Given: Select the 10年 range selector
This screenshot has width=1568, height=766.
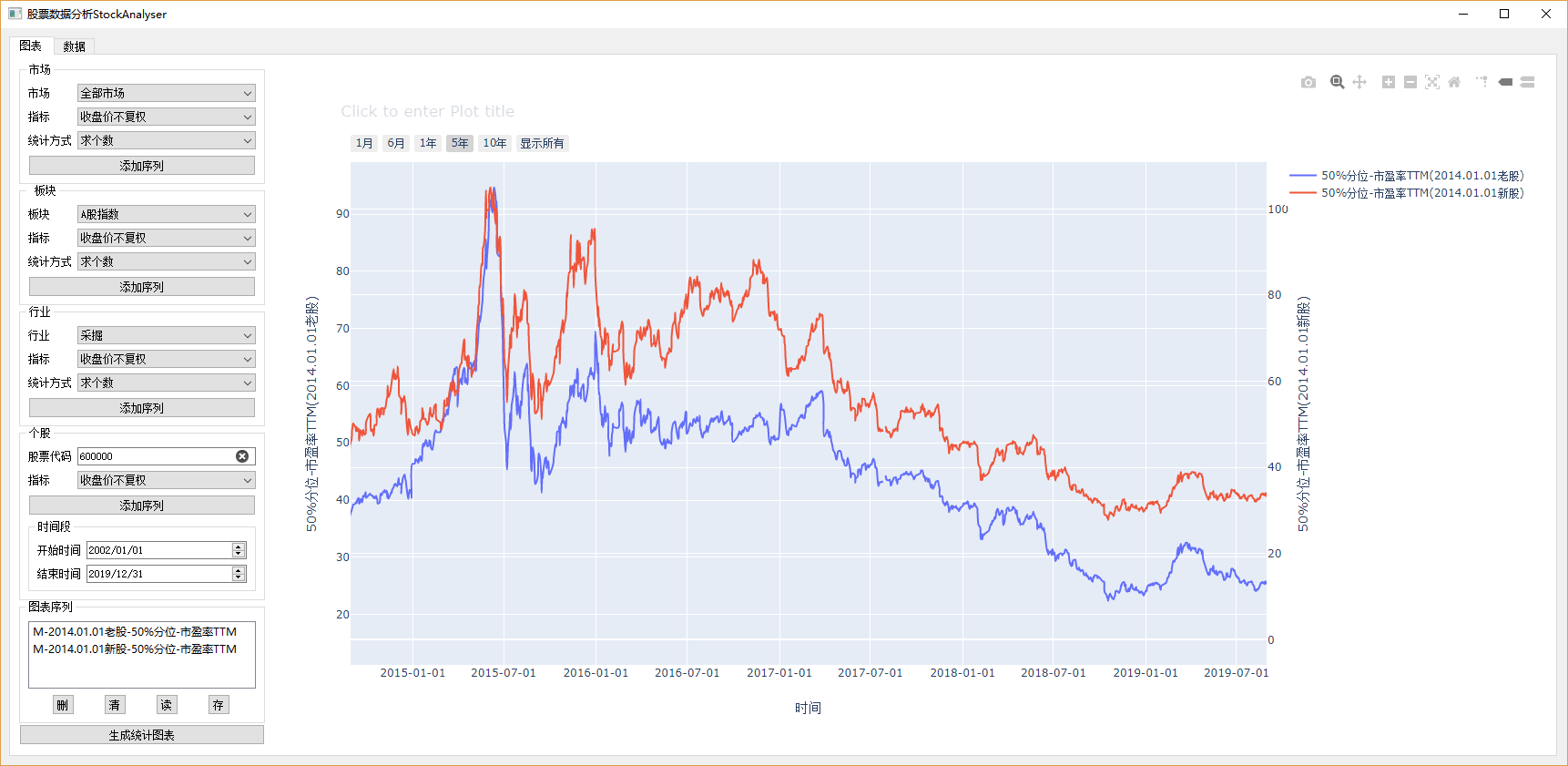Looking at the screenshot, I should 494,143.
